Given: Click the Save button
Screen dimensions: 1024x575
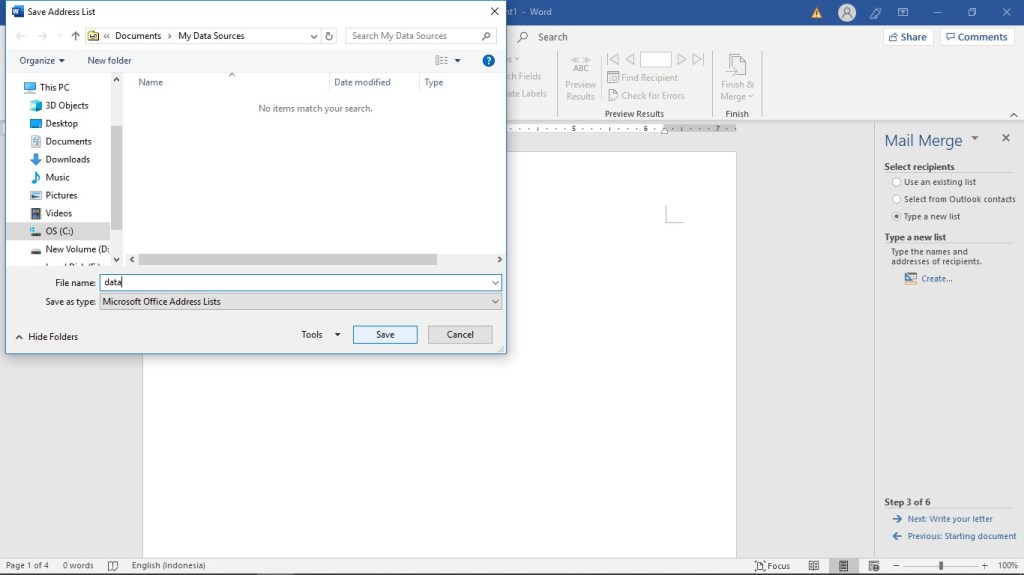Looking at the screenshot, I should (385, 335).
